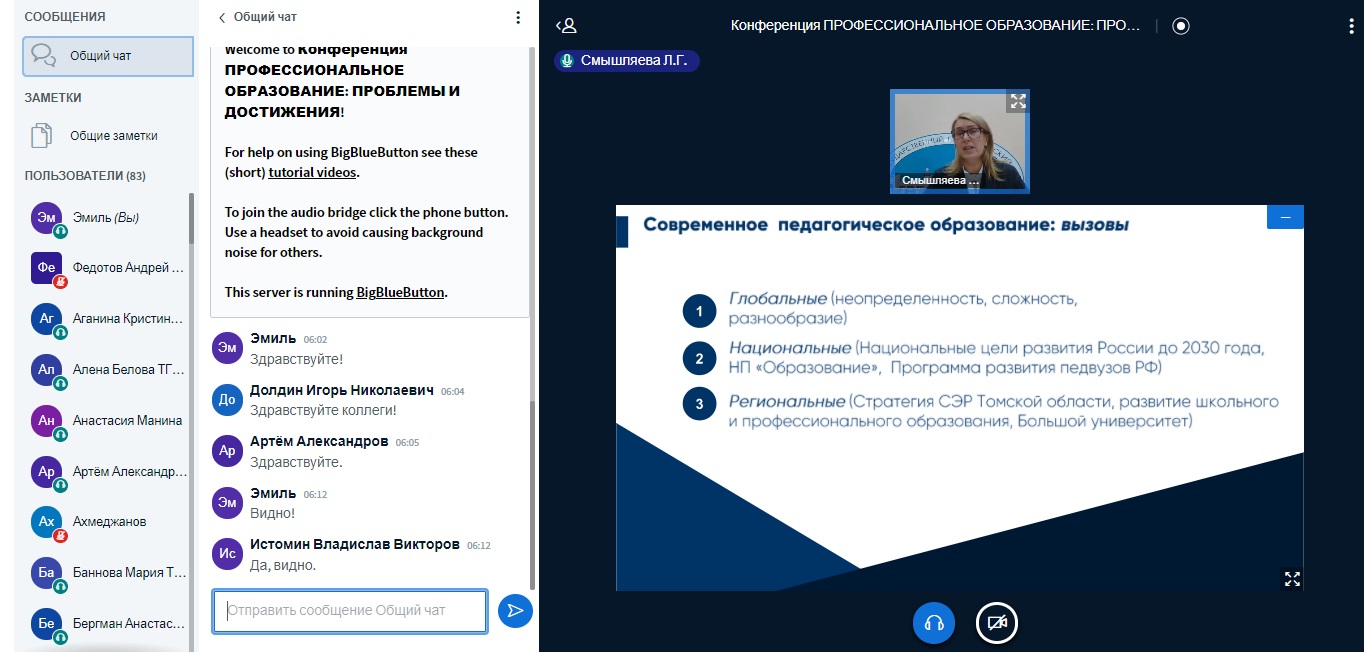
Task: Toggle webcam sharing button
Action: [997, 623]
